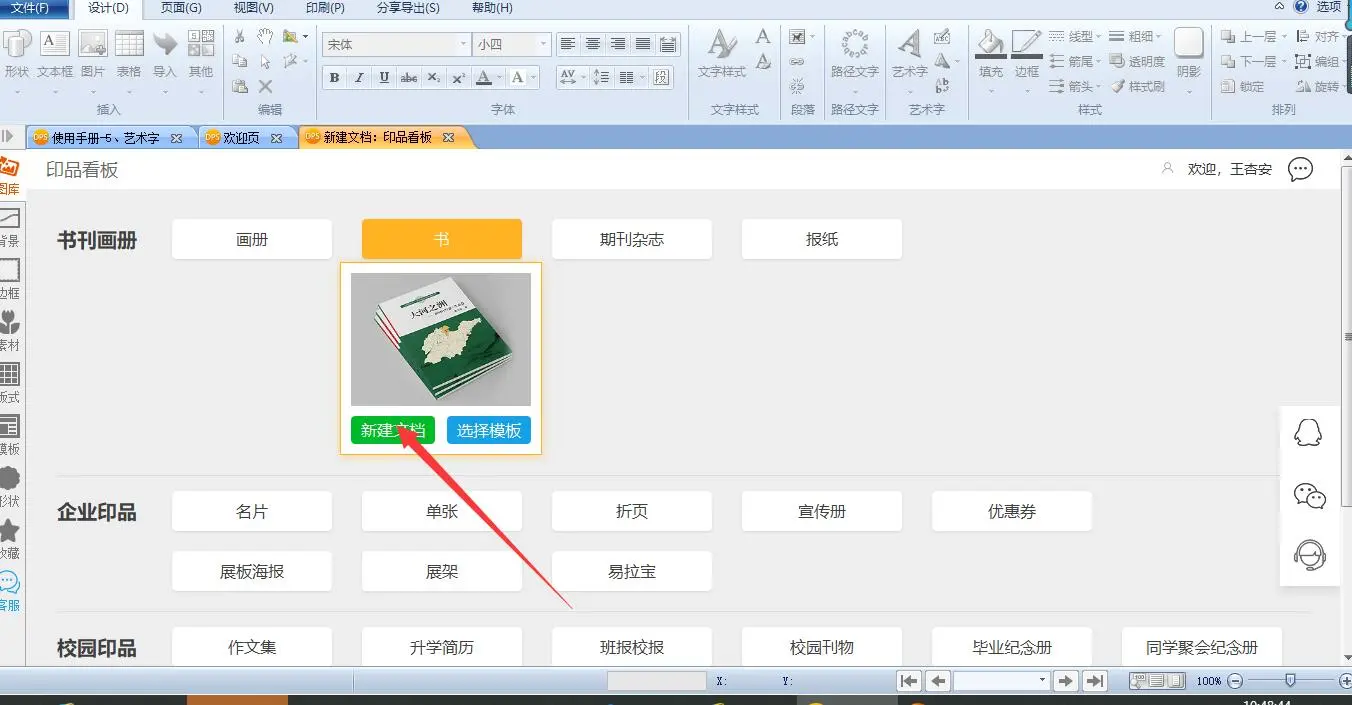Open the 页面(G) menu tab

tap(181, 8)
